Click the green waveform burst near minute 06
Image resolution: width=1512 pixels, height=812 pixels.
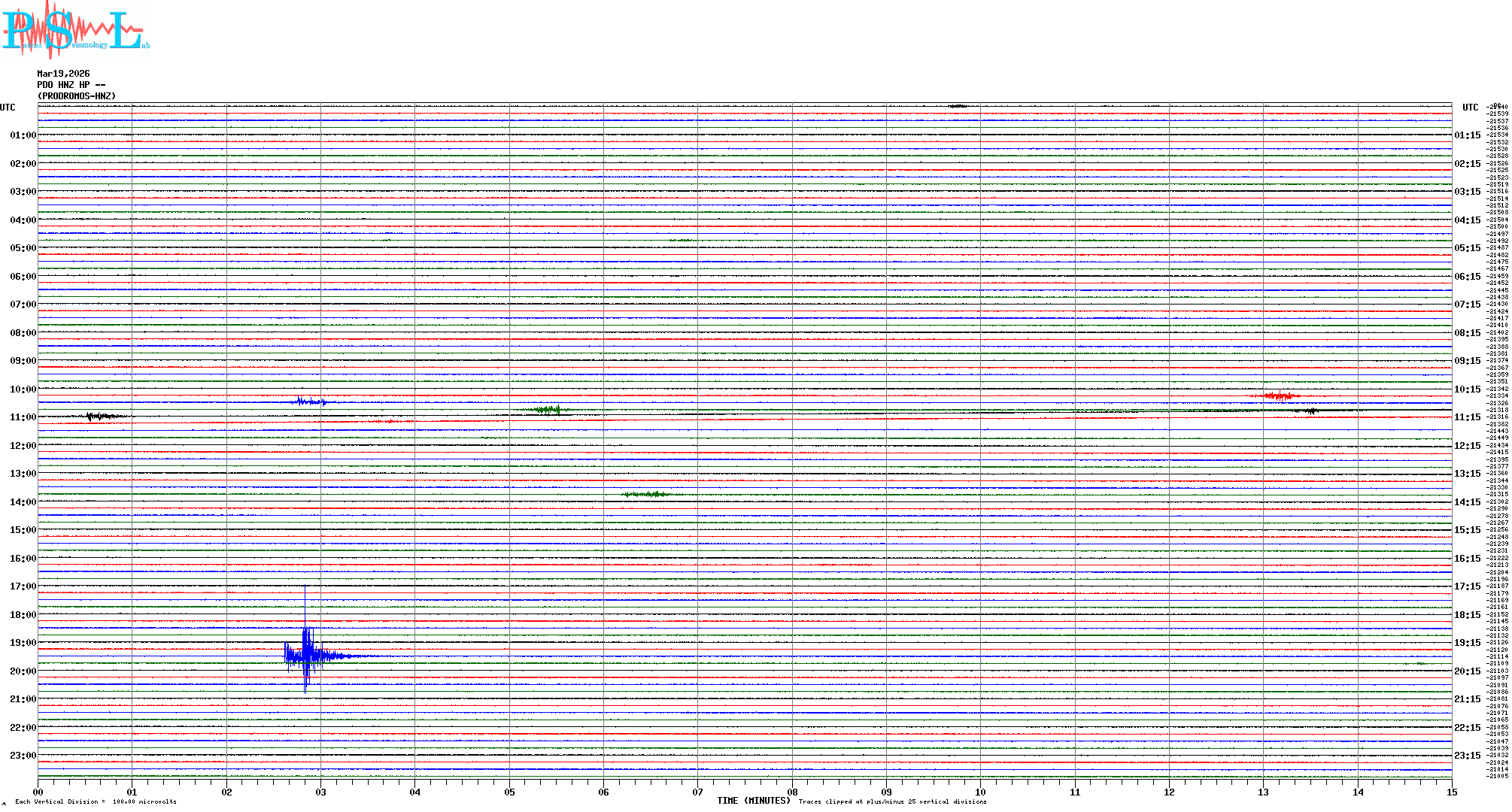pyautogui.click(x=645, y=494)
